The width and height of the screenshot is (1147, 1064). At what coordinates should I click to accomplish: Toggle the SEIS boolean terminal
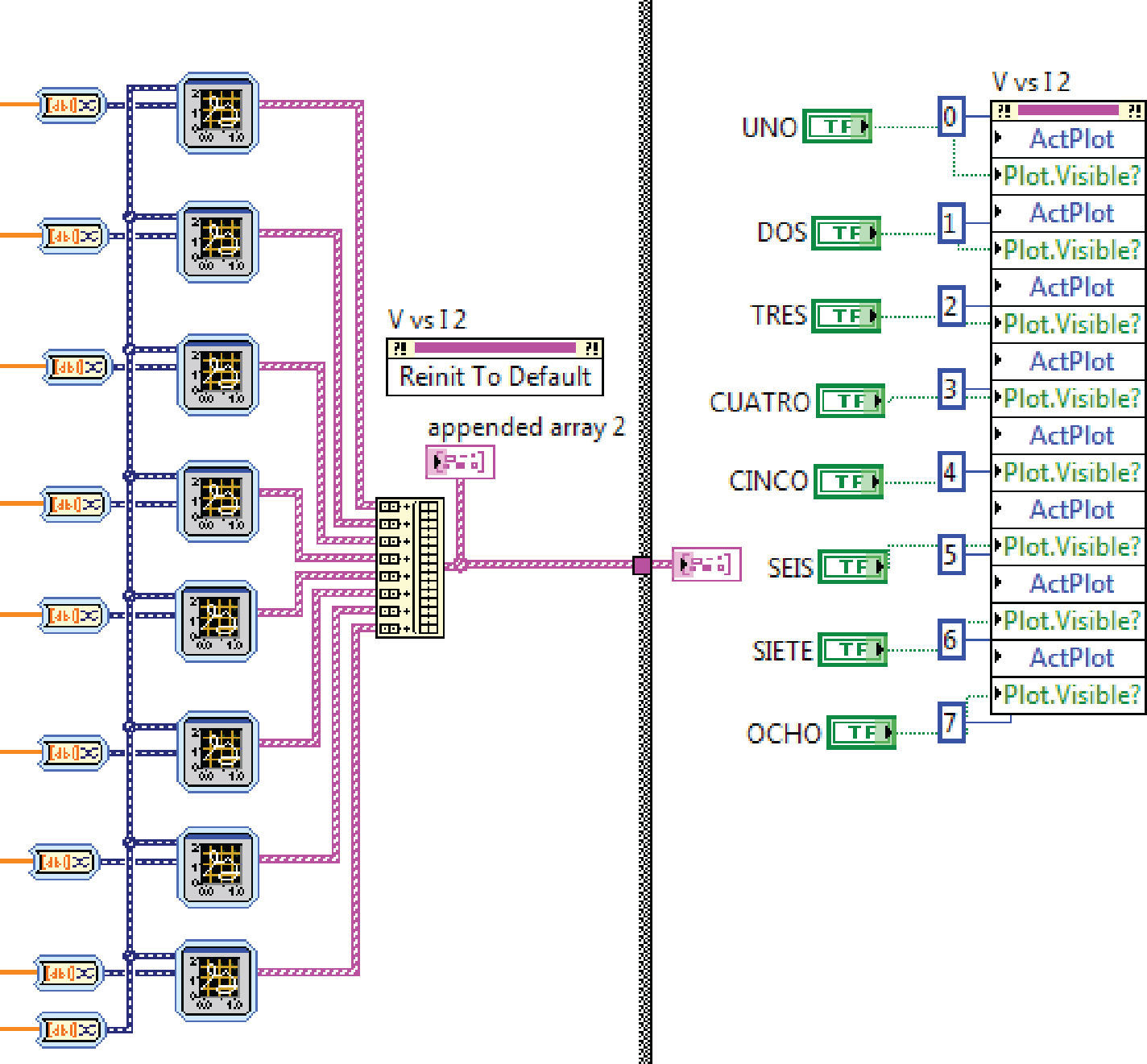pos(851,567)
